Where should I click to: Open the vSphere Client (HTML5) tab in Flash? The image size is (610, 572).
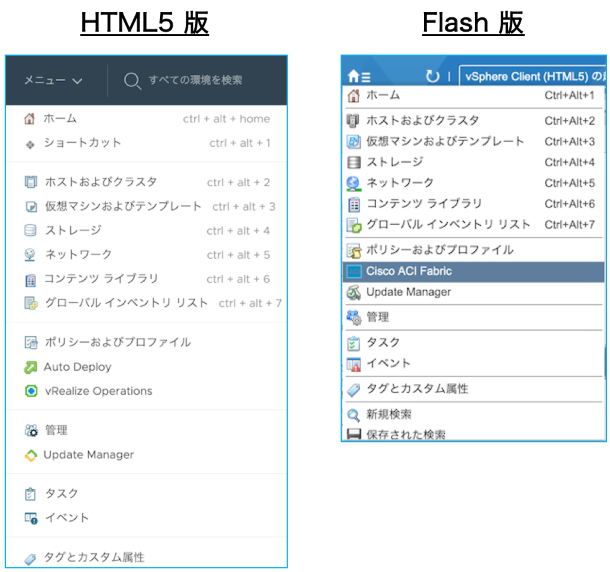(x=533, y=76)
